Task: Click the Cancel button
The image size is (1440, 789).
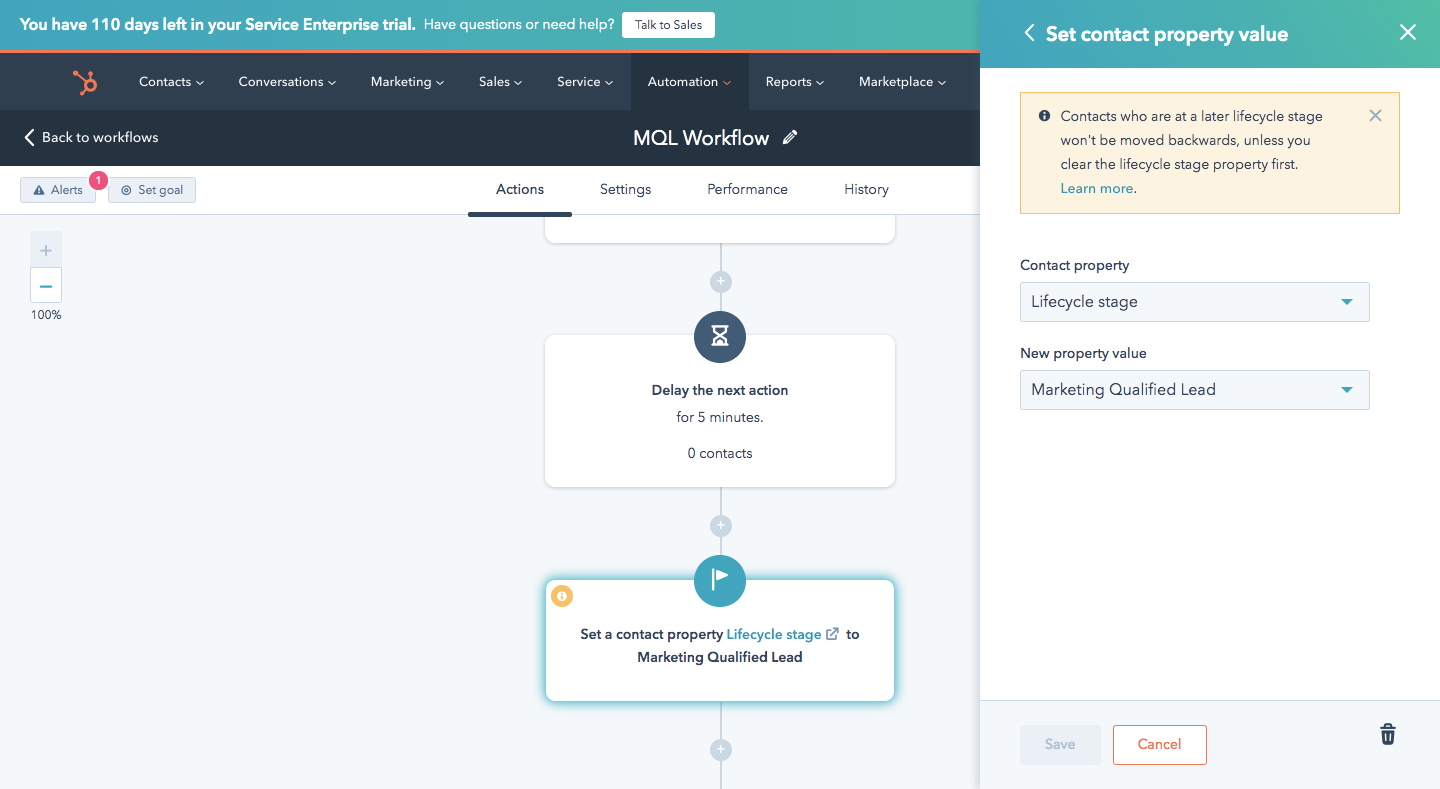Action: tap(1159, 744)
